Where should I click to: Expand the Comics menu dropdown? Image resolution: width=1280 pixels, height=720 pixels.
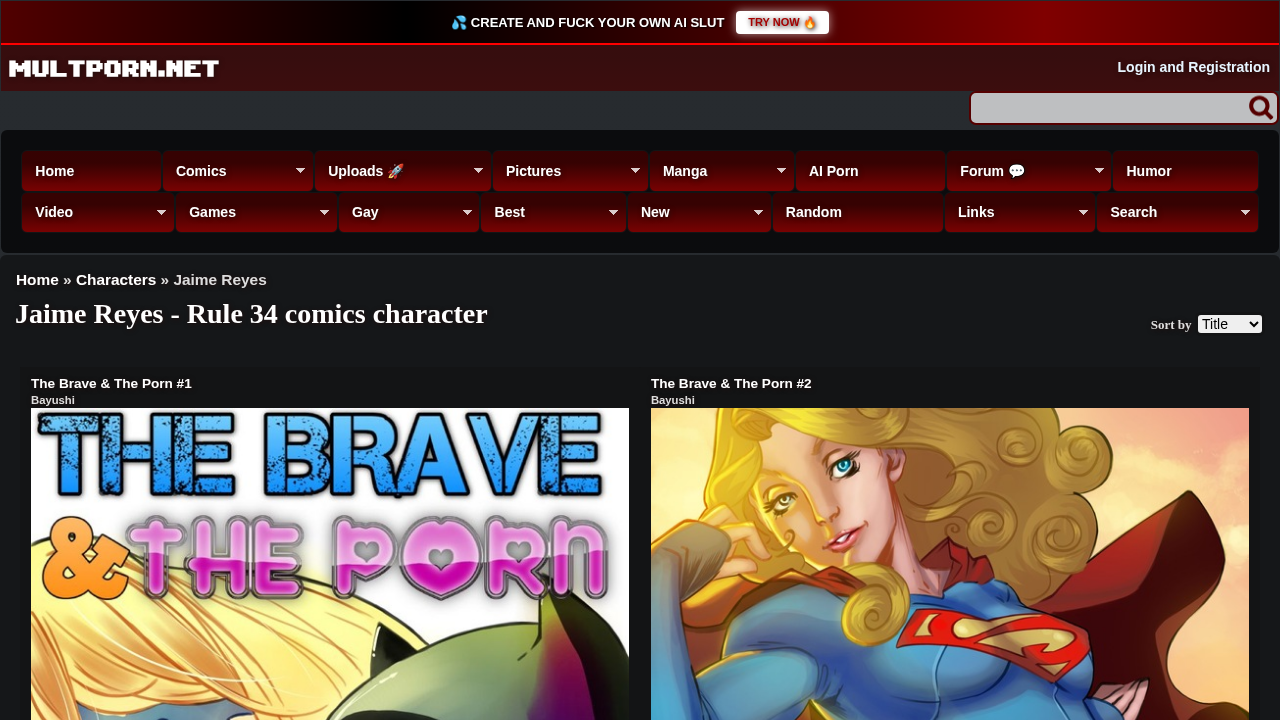(x=238, y=171)
